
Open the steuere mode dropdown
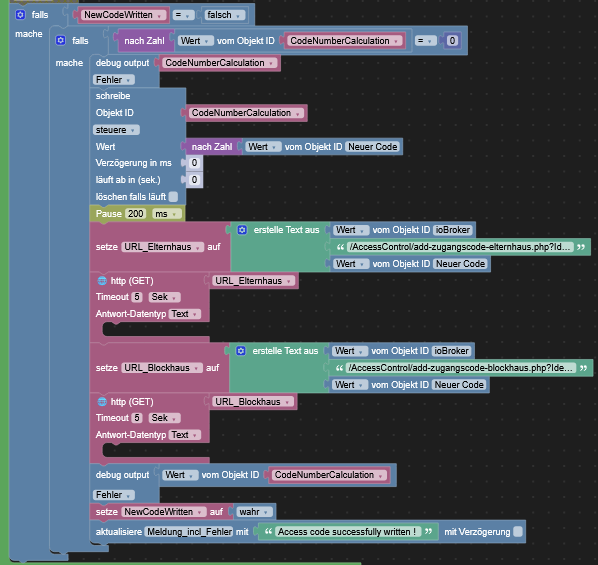tap(116, 130)
